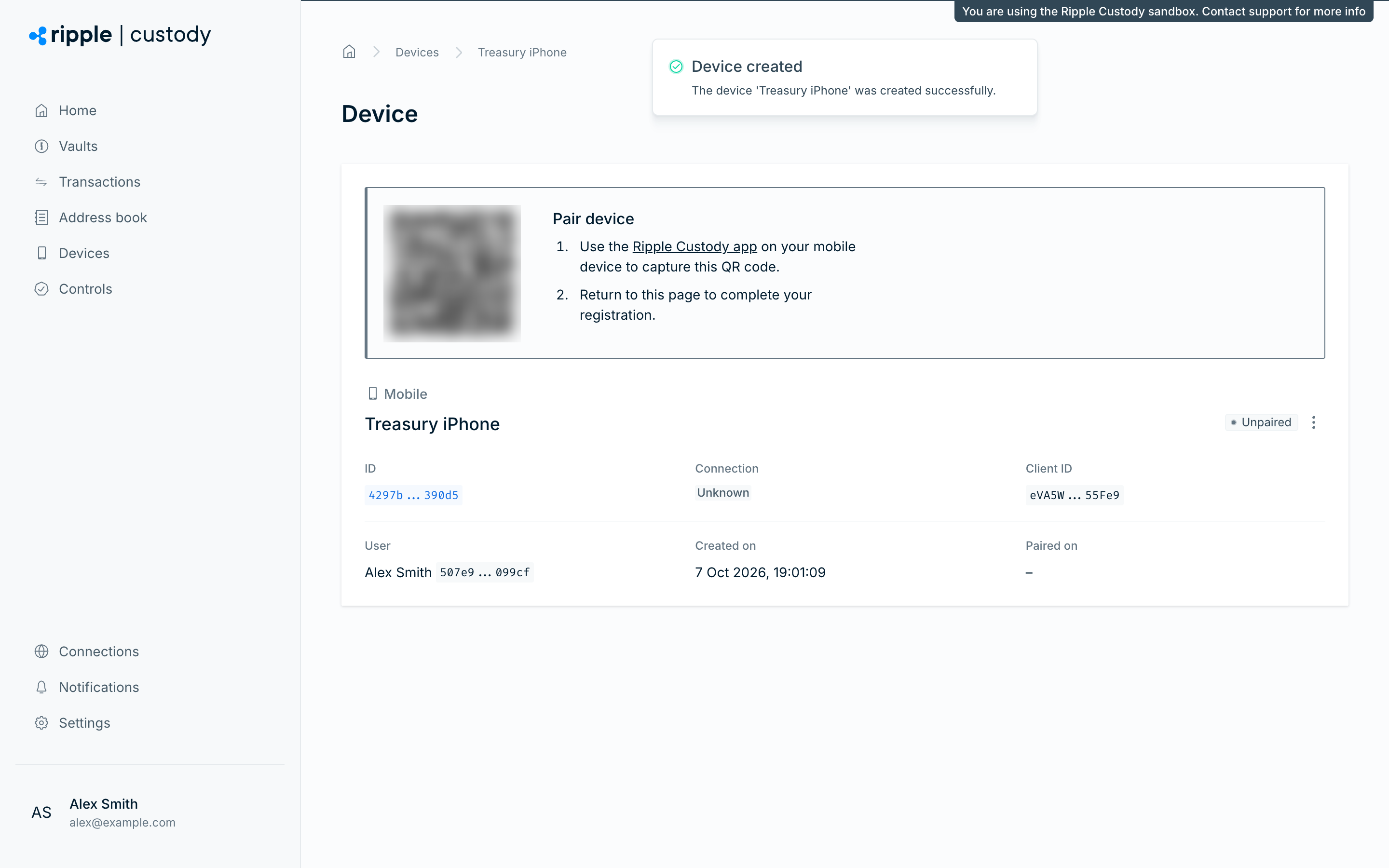Click the Transactions arrows icon
Image resolution: width=1389 pixels, height=868 pixels.
click(41, 182)
